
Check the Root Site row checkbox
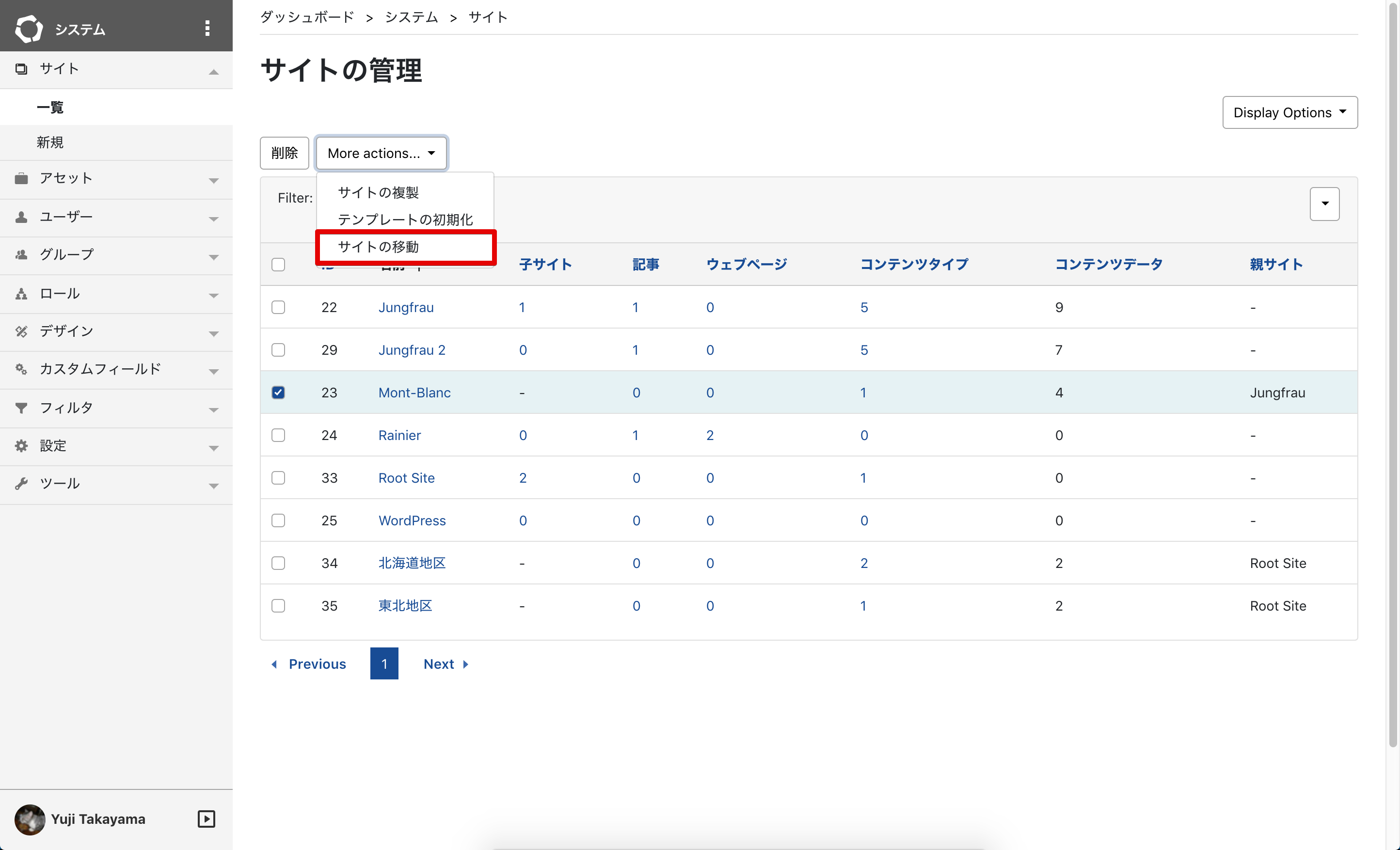coord(278,477)
